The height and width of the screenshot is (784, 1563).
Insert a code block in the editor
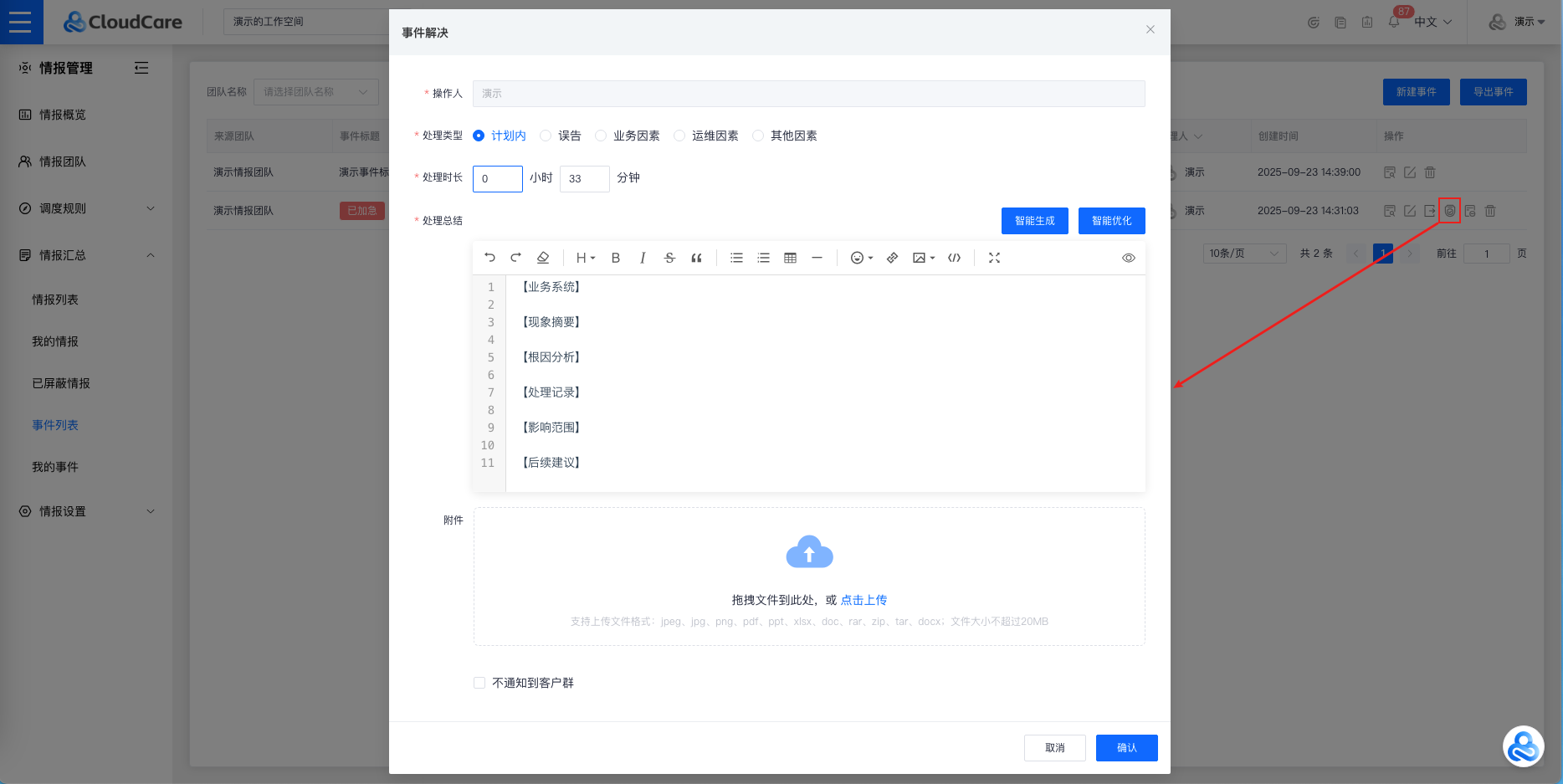(954, 258)
